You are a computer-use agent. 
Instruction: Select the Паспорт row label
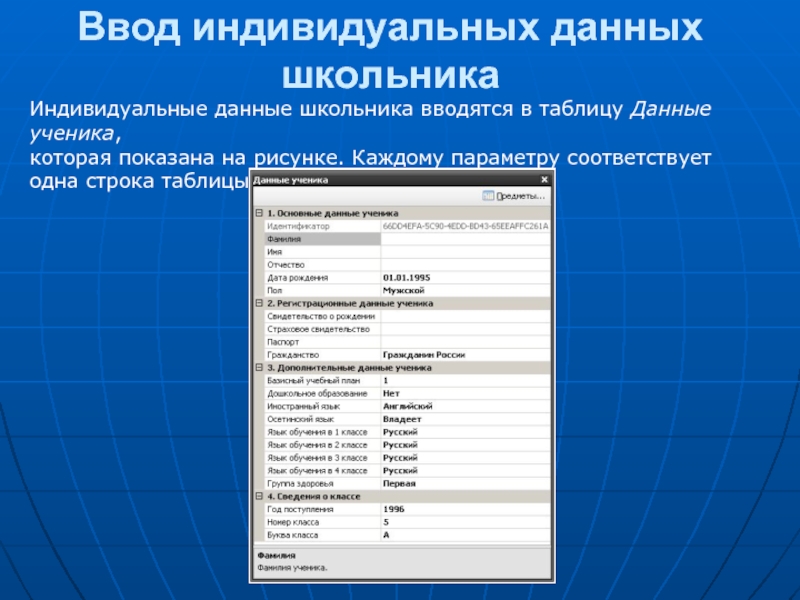283,342
